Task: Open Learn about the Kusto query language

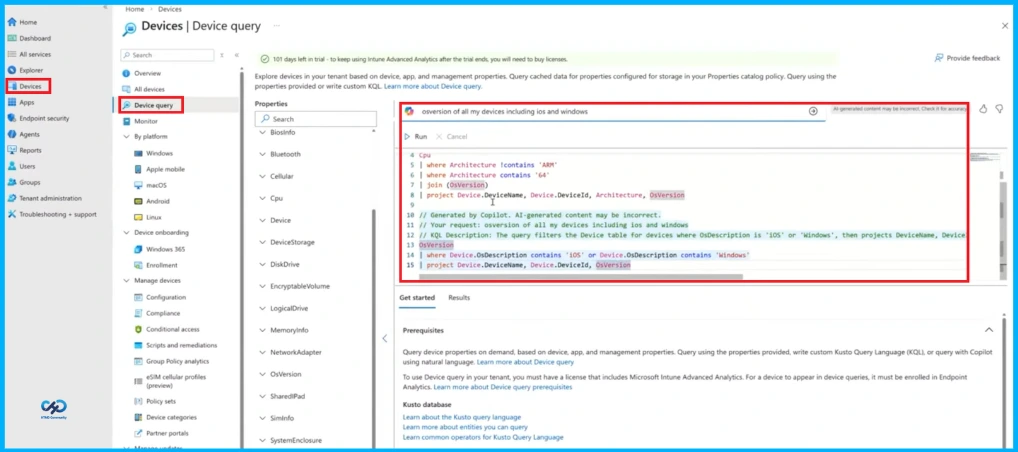Action: click(x=462, y=417)
